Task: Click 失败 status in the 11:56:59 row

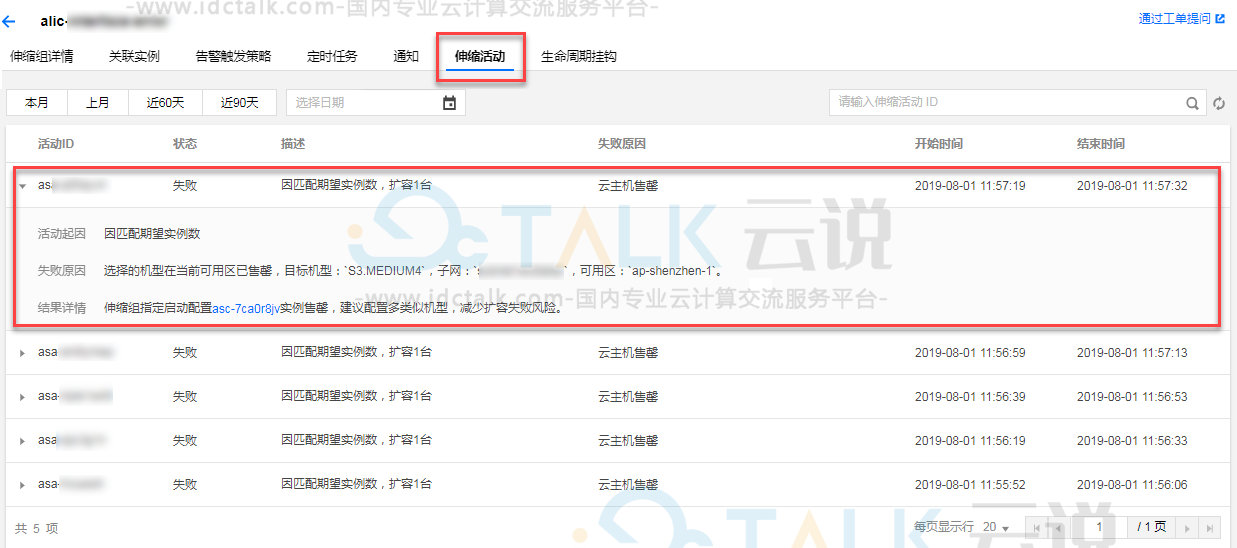Action: coord(185,353)
